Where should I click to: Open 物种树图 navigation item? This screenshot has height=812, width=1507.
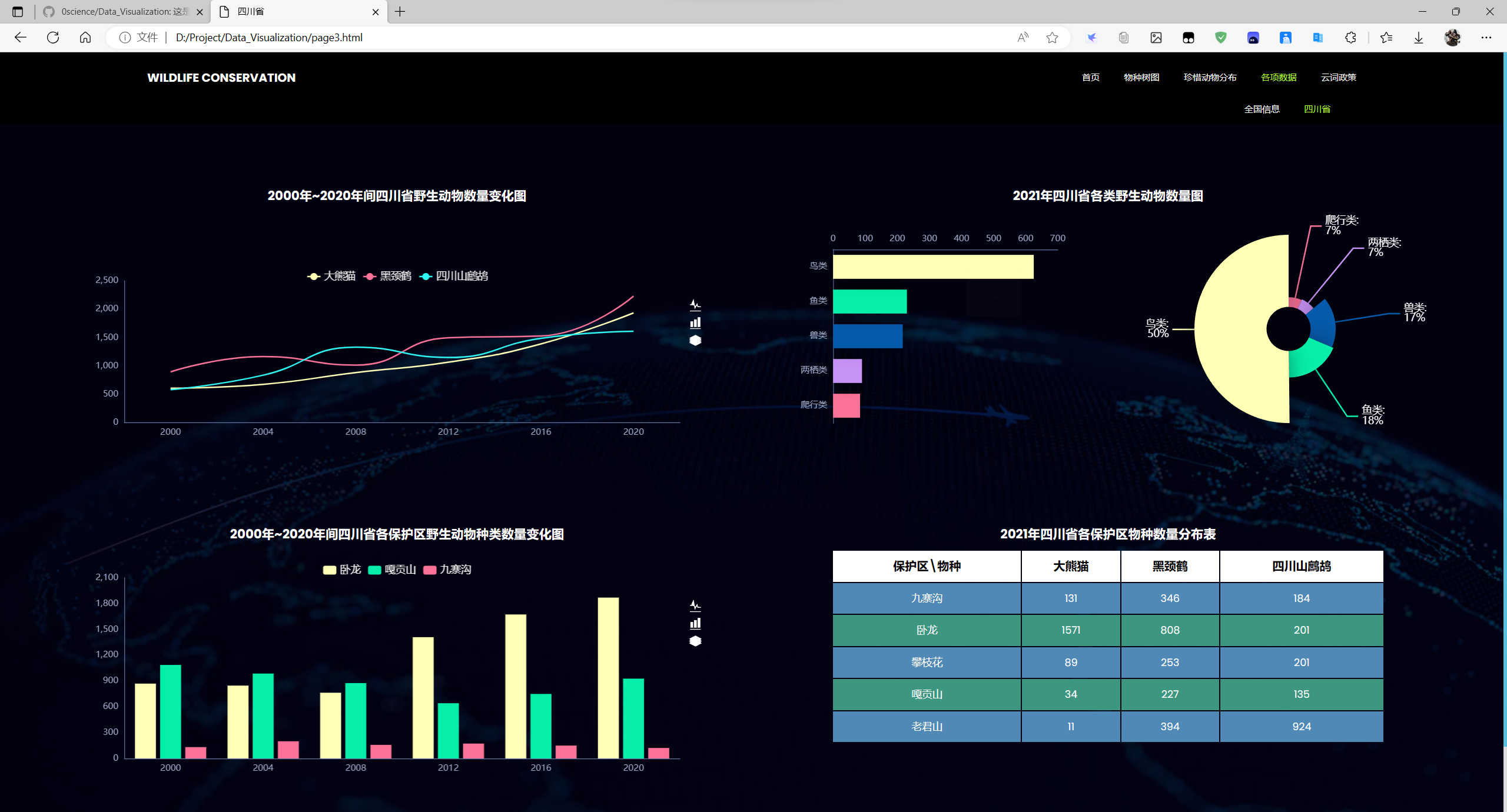pyautogui.click(x=1141, y=78)
